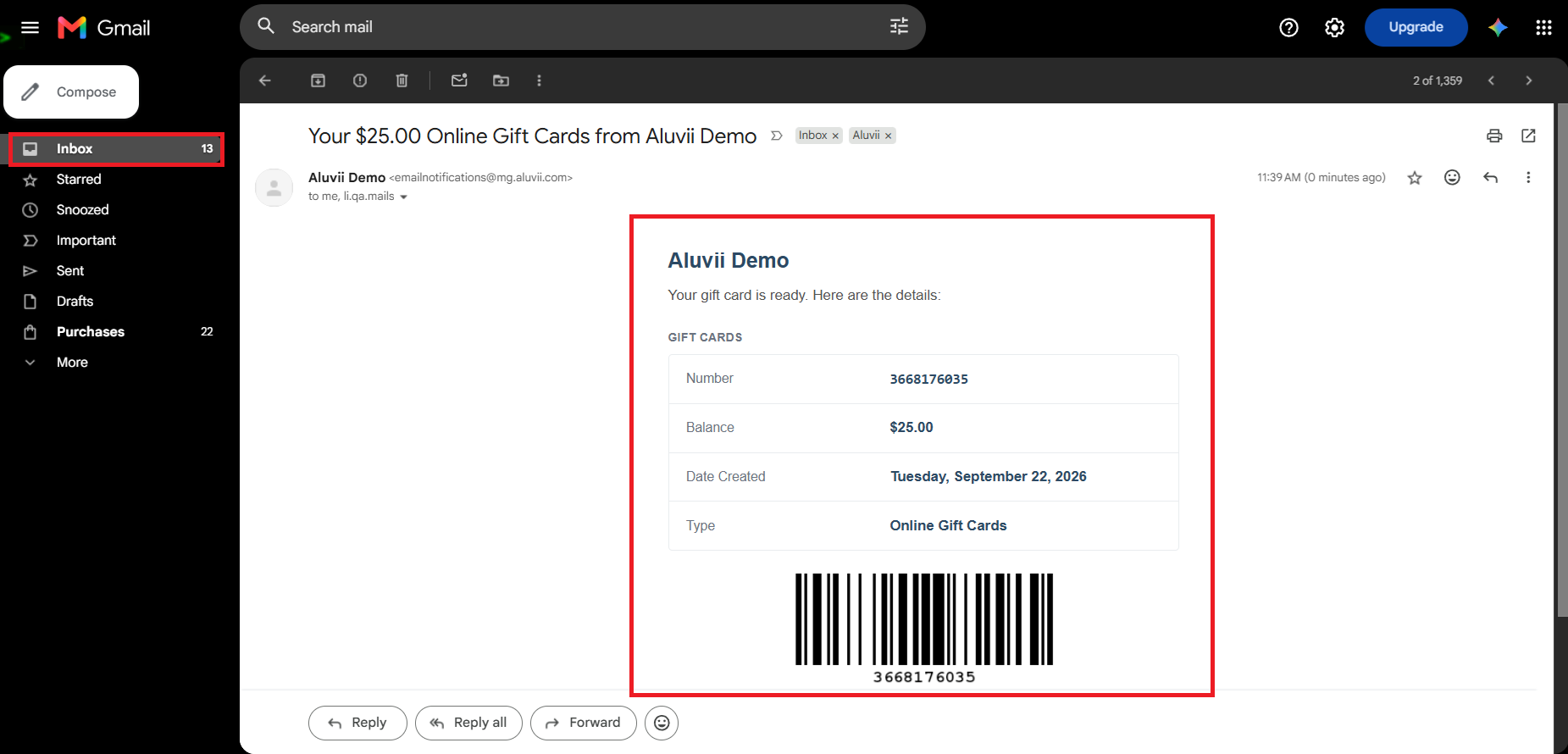Click the Forward button
1568x754 pixels.
click(x=583, y=723)
